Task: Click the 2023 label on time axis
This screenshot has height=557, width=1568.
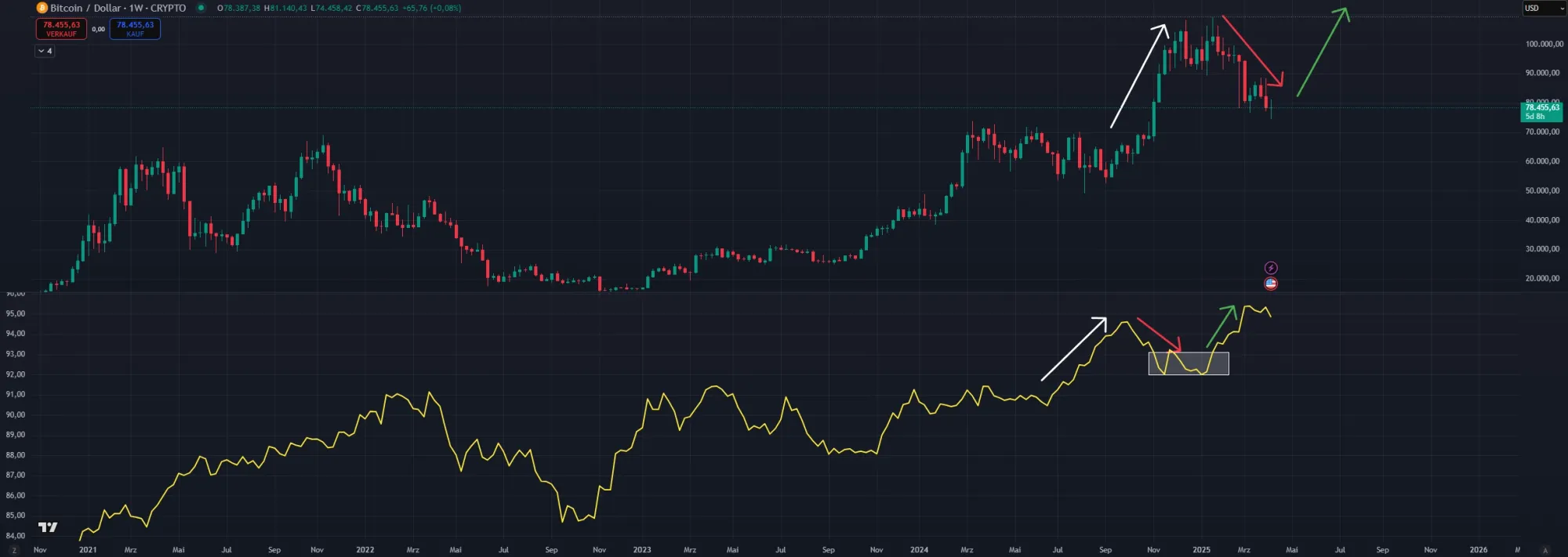Action: coord(642,550)
